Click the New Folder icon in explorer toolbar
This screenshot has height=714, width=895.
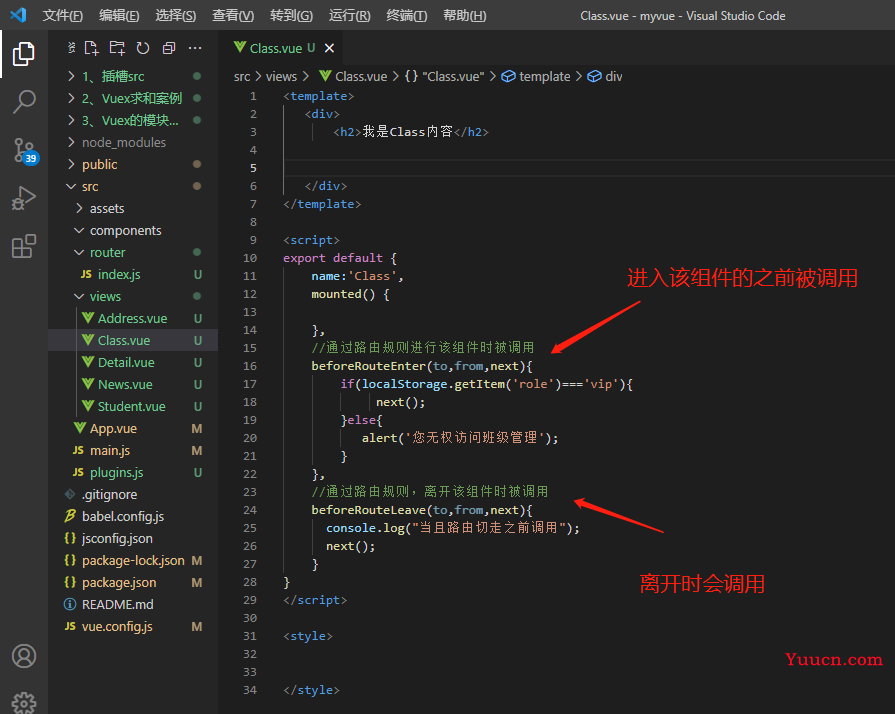click(117, 48)
